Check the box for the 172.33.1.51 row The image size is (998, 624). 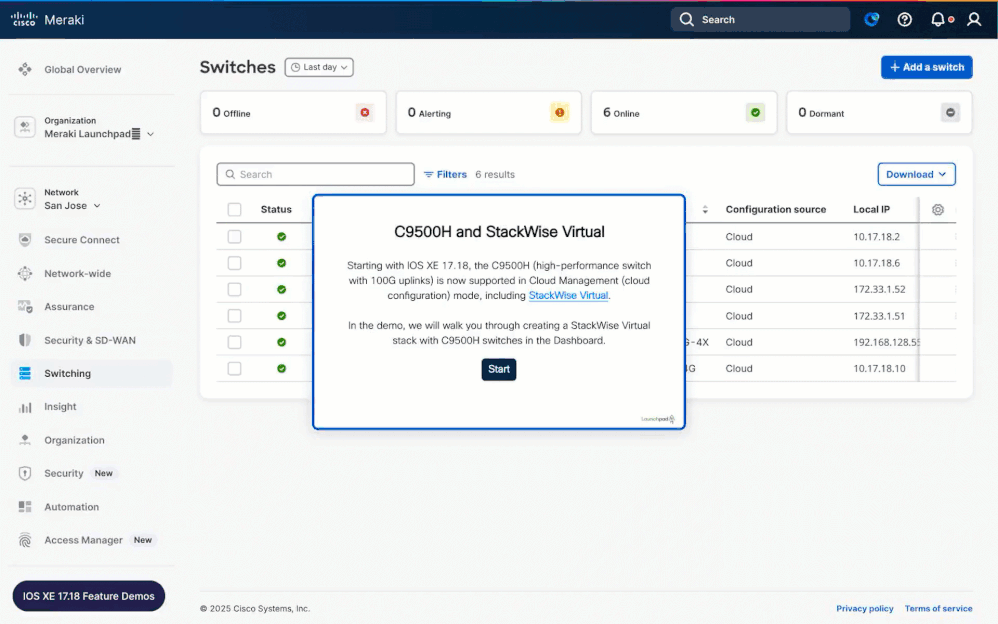coord(234,316)
